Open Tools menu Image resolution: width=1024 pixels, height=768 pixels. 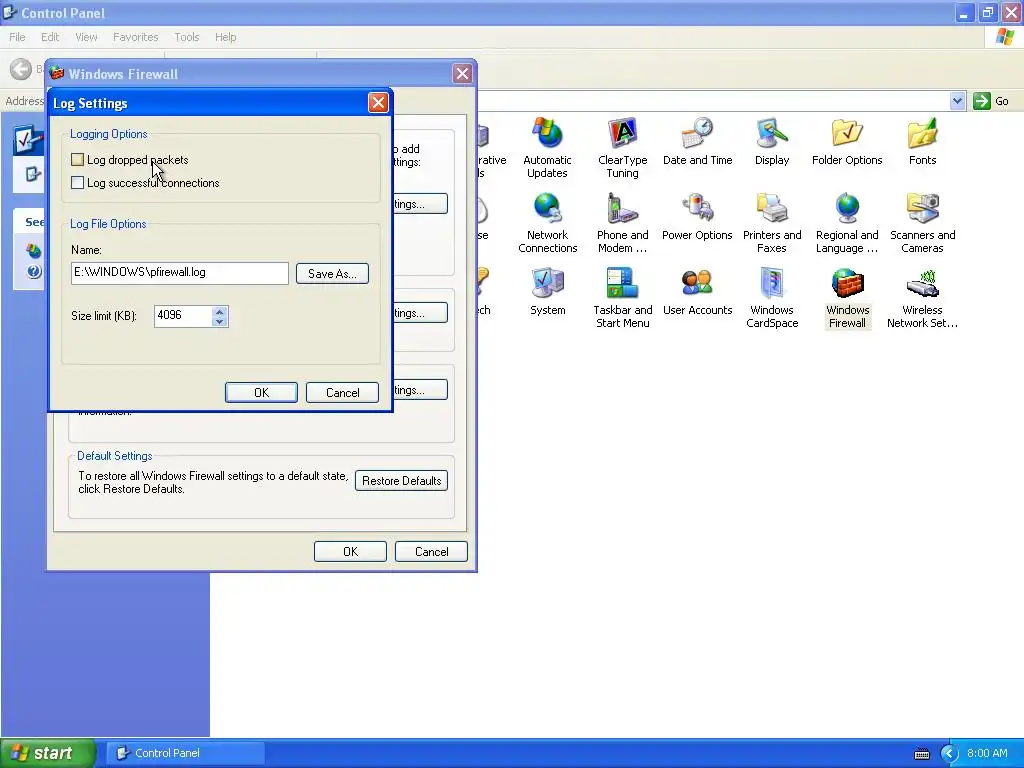click(186, 37)
